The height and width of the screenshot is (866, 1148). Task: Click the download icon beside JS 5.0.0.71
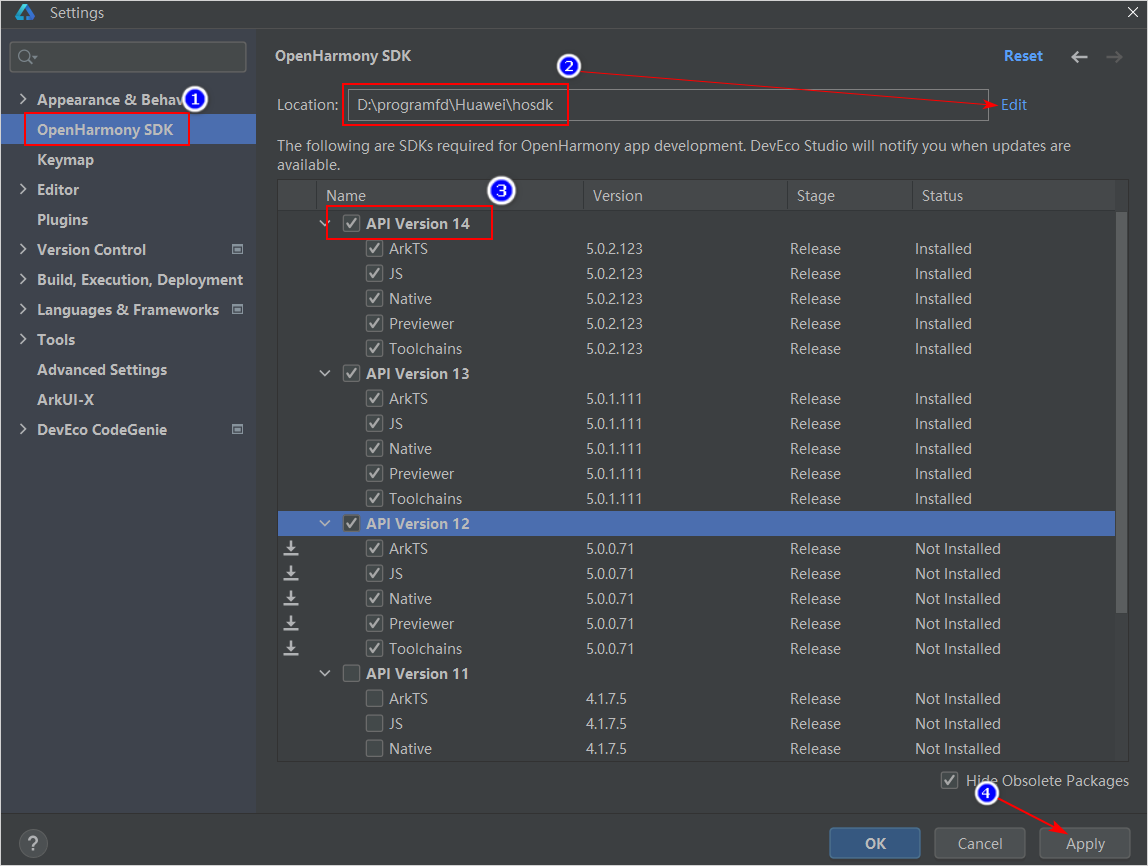[x=291, y=573]
